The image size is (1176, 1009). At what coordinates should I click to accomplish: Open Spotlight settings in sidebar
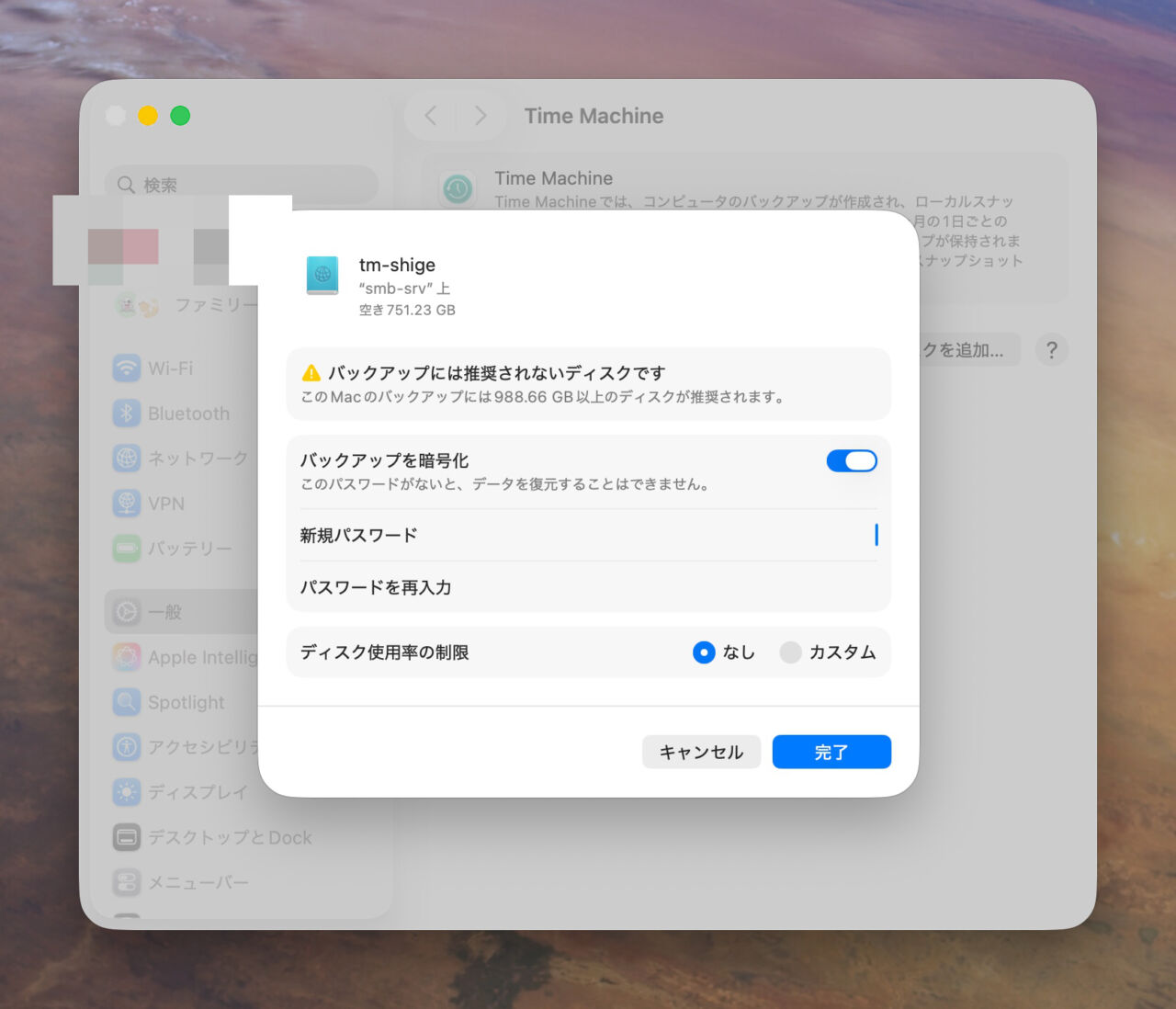[x=169, y=702]
